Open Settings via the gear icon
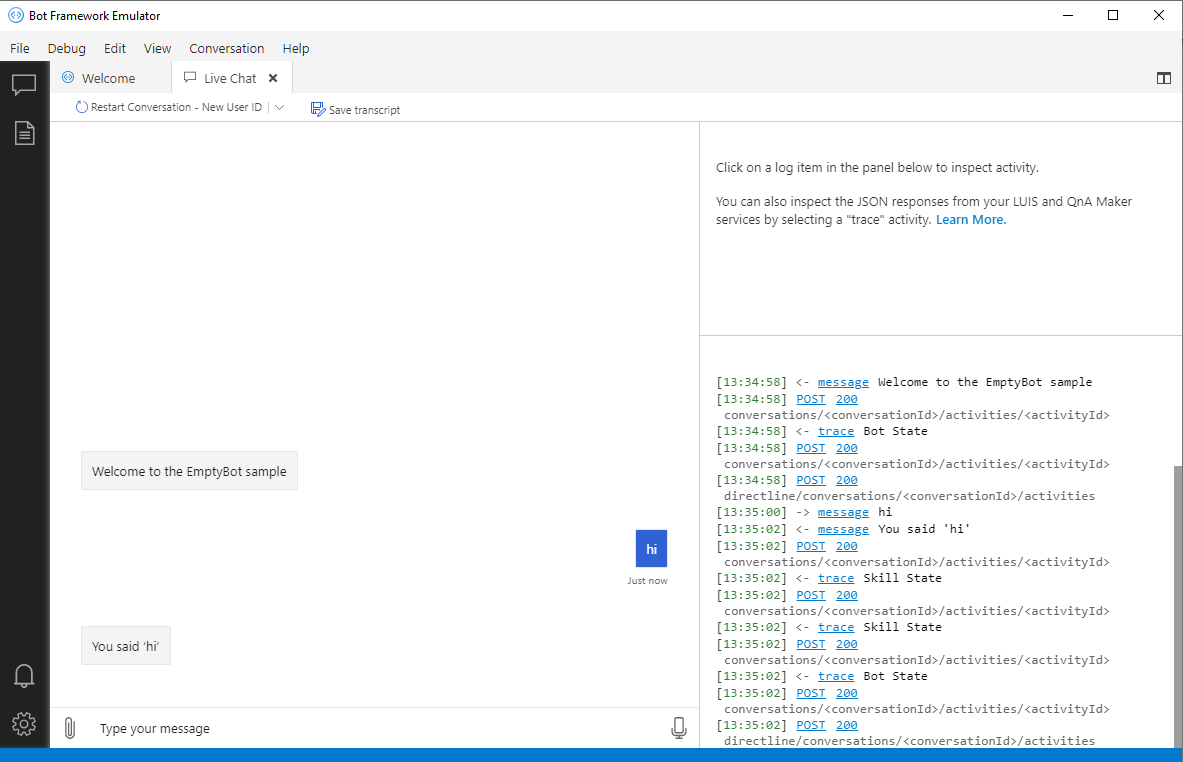The height and width of the screenshot is (762, 1183). 24,724
